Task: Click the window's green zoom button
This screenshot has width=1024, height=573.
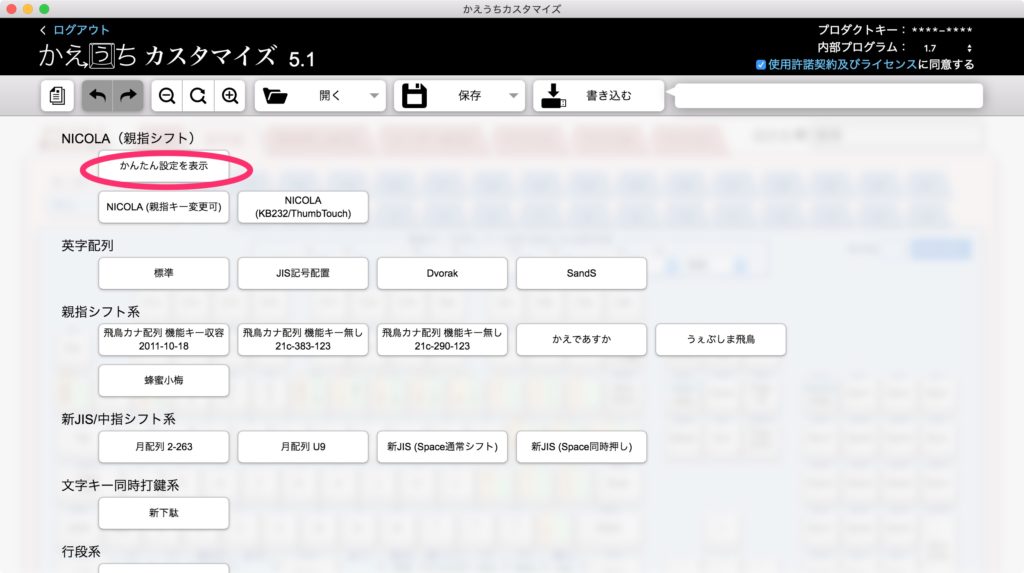Action: pyautogui.click(x=44, y=9)
